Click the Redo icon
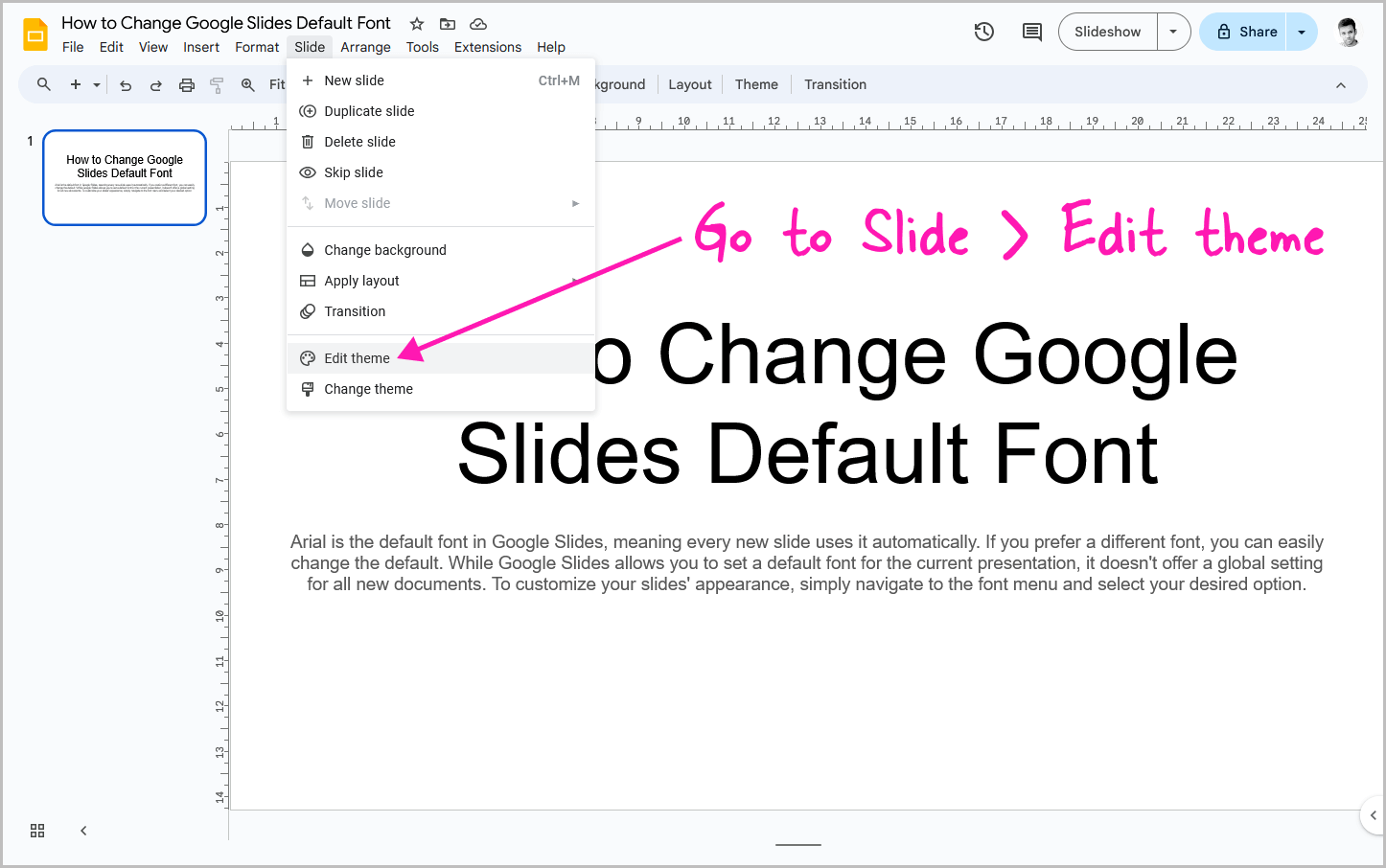Screen dimensions: 1386x868 coord(156,85)
